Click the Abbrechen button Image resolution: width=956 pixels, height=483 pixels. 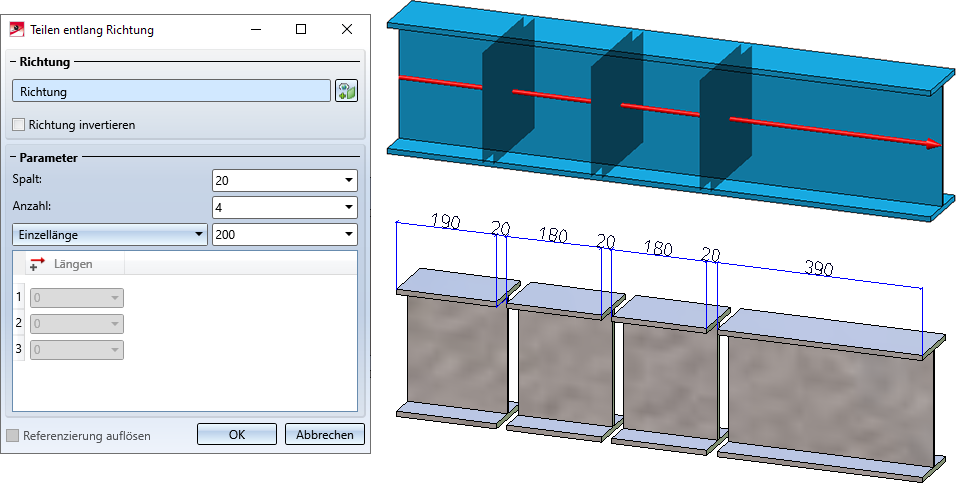pyautogui.click(x=325, y=434)
